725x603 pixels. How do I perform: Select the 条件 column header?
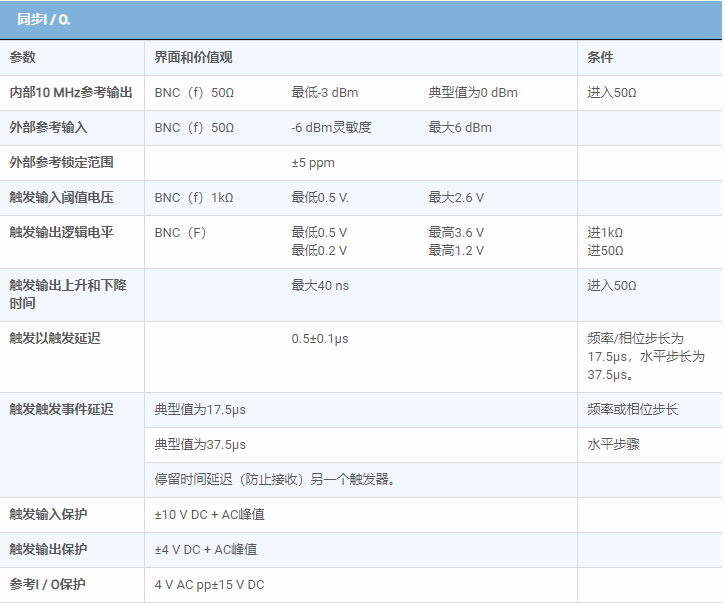[600, 58]
